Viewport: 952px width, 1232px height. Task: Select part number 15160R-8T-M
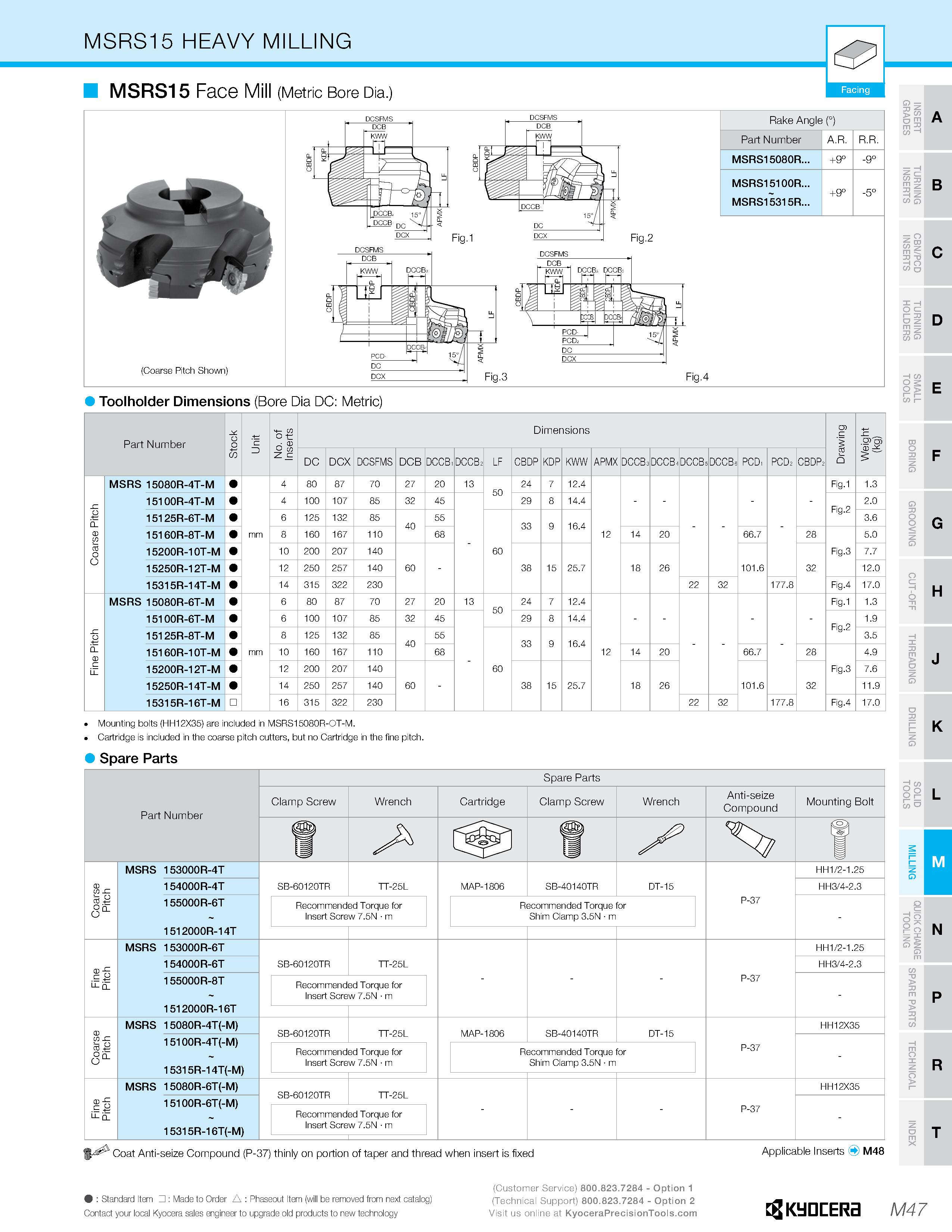click(x=180, y=535)
